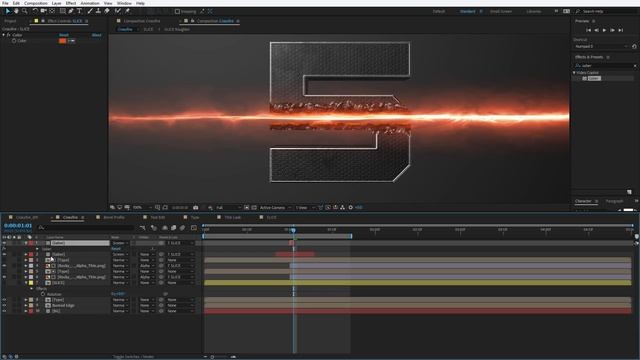640x360 pixels.
Task: Open the Composition menu
Action: click(36, 3)
